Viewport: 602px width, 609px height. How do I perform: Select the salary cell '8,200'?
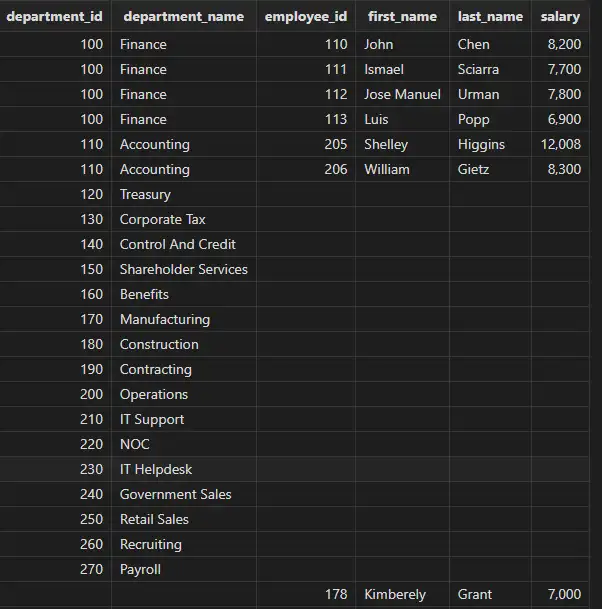click(x=560, y=44)
